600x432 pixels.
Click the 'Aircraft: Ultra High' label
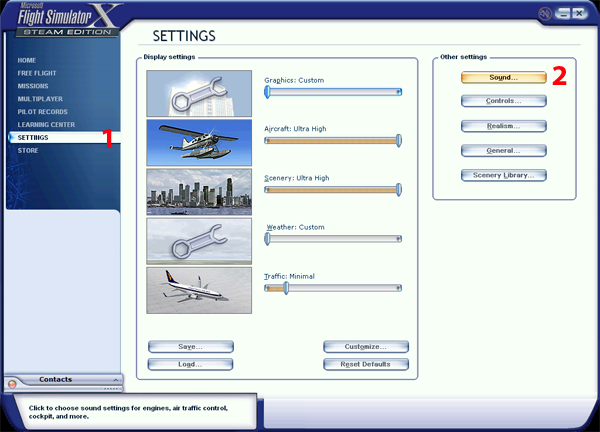[295, 129]
